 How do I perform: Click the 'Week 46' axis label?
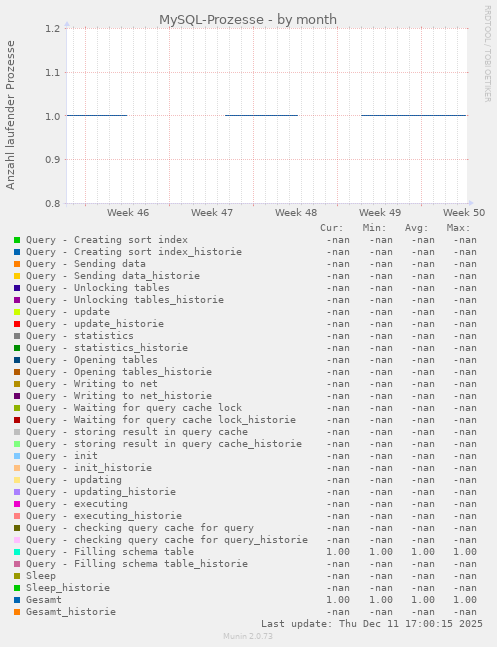pyautogui.click(x=128, y=213)
